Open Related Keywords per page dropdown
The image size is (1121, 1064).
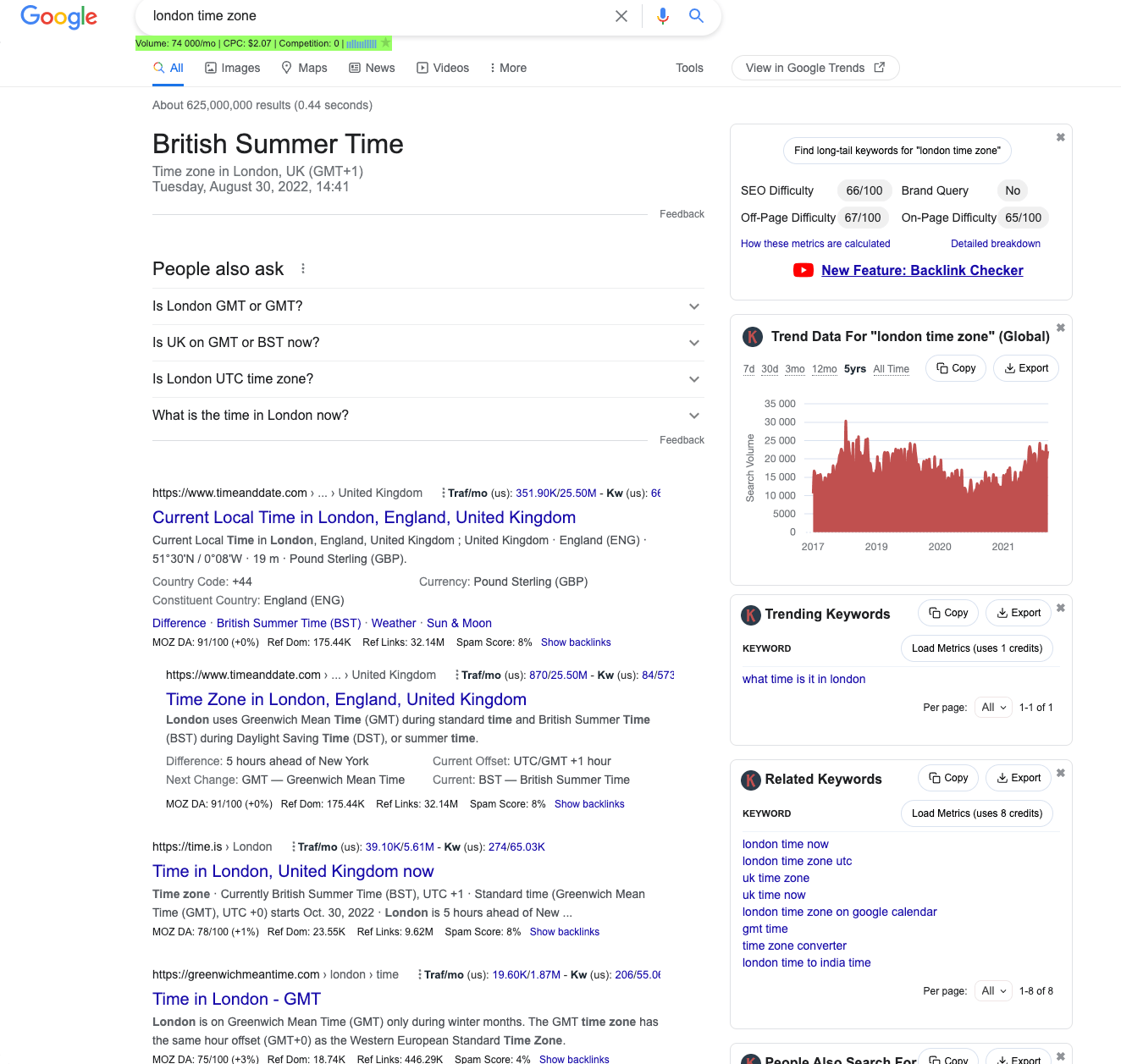pyautogui.click(x=993, y=990)
